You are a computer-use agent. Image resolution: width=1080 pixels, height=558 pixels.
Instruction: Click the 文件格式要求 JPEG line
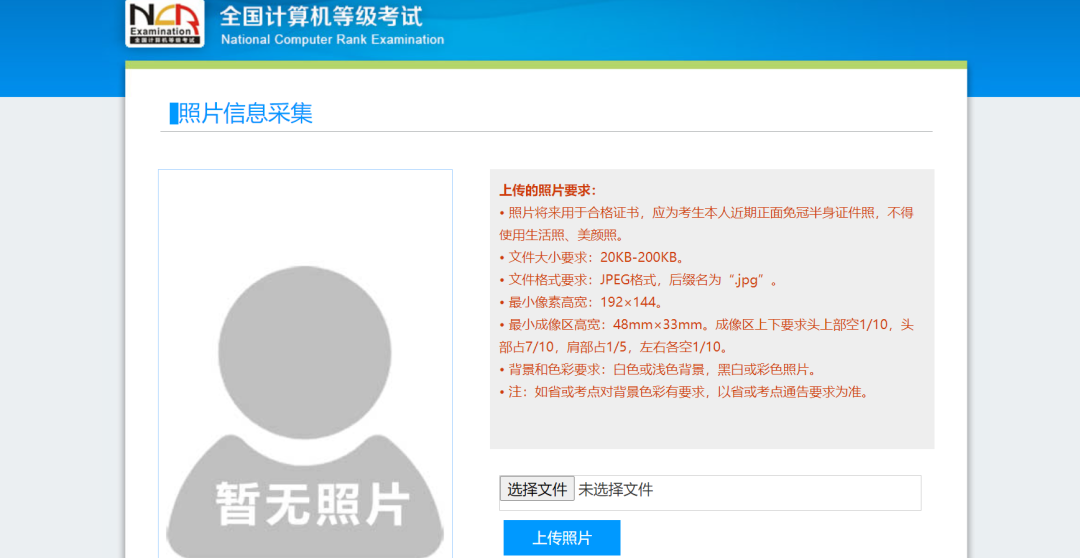click(639, 280)
